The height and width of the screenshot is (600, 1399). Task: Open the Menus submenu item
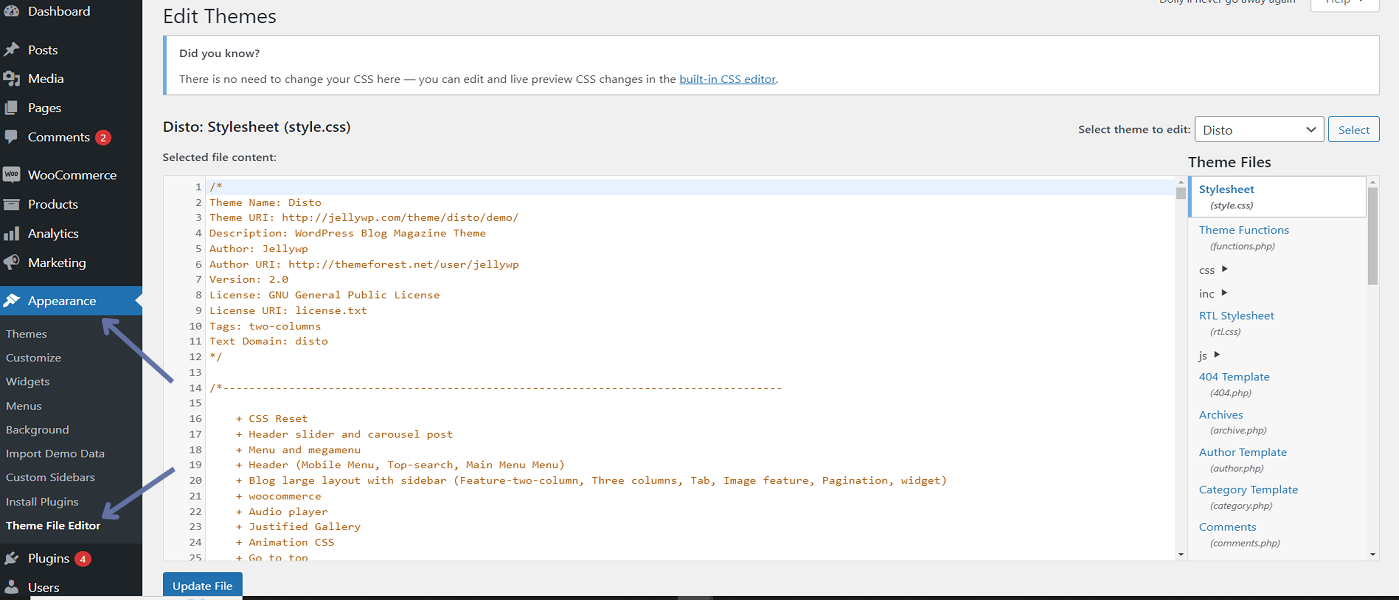(x=24, y=406)
